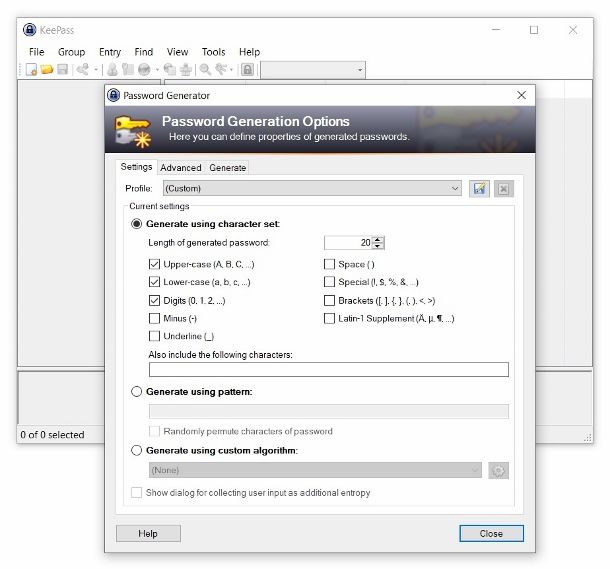Viewport: 610px width, 569px height.
Task: Open the File menu
Action: (37, 52)
